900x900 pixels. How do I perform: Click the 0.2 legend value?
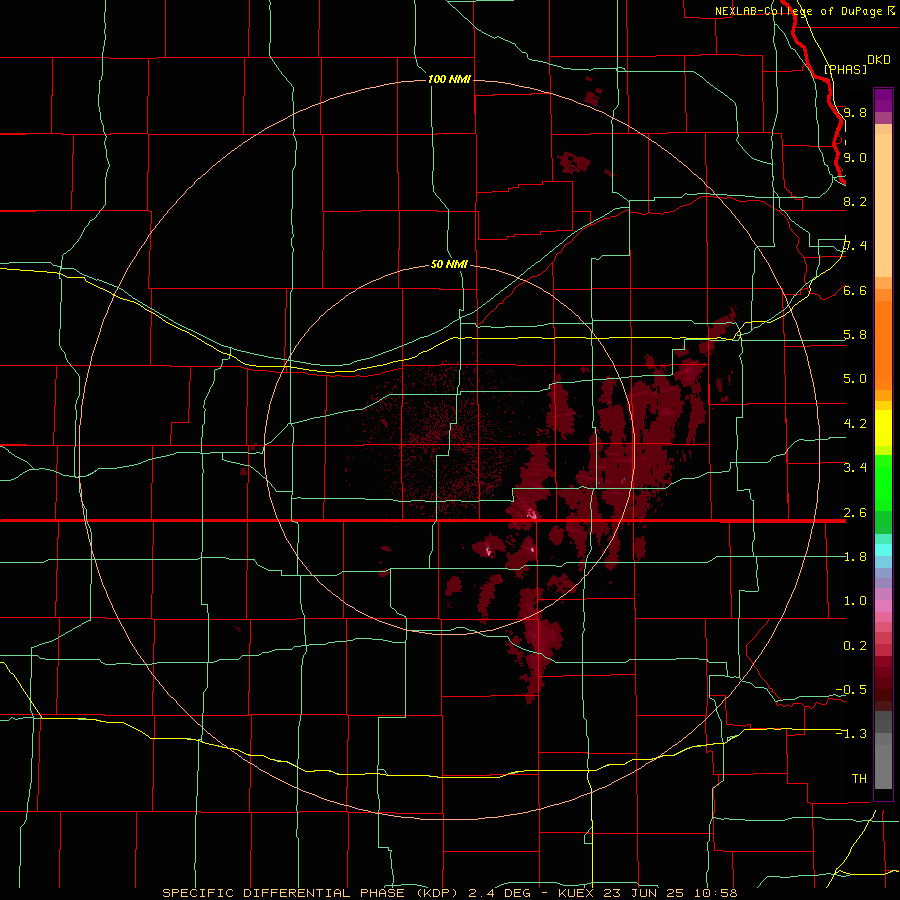pos(855,646)
